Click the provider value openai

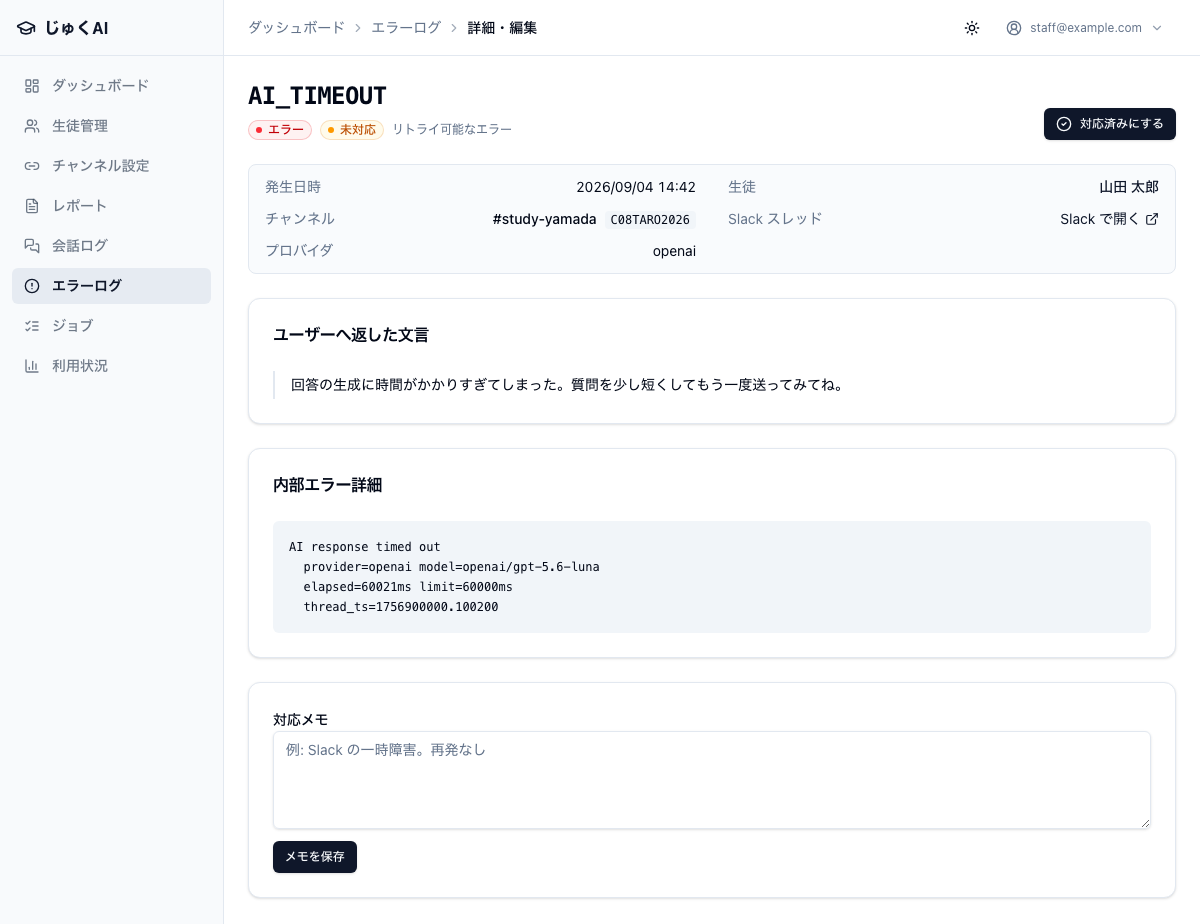pos(674,251)
